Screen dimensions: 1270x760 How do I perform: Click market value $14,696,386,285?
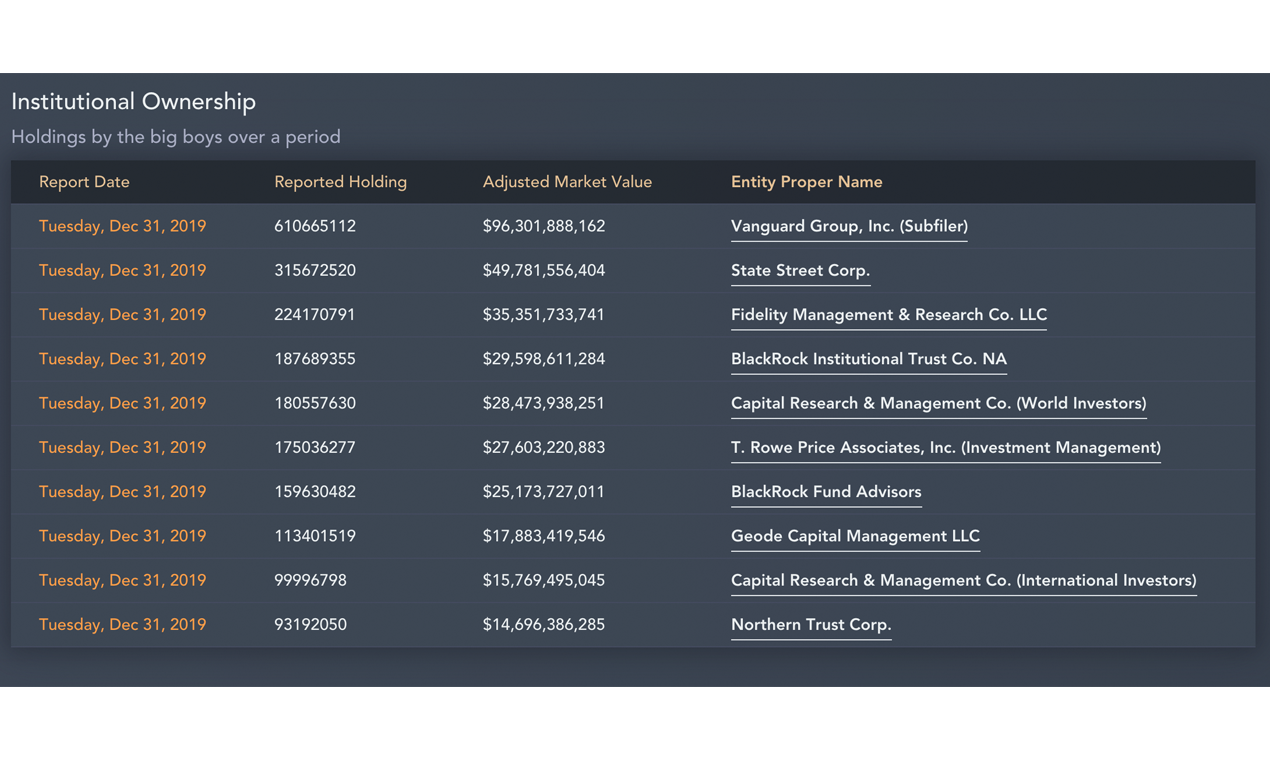click(544, 624)
